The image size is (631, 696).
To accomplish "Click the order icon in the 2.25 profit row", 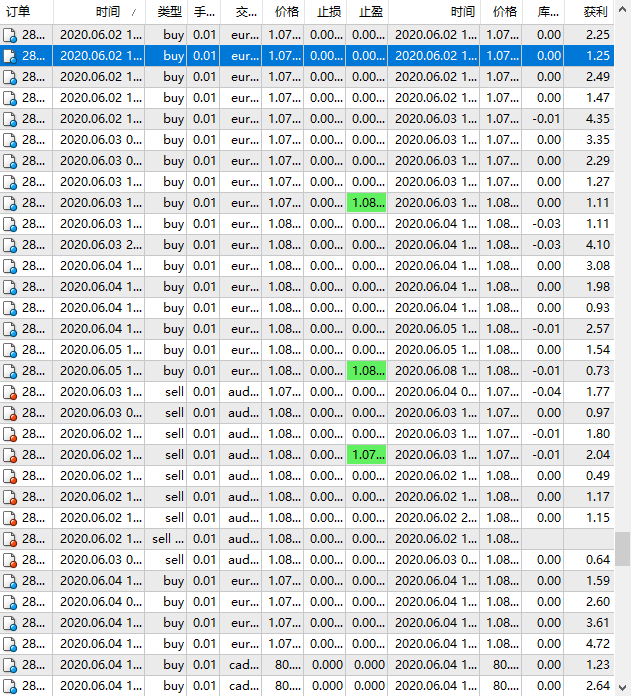I will [10, 35].
